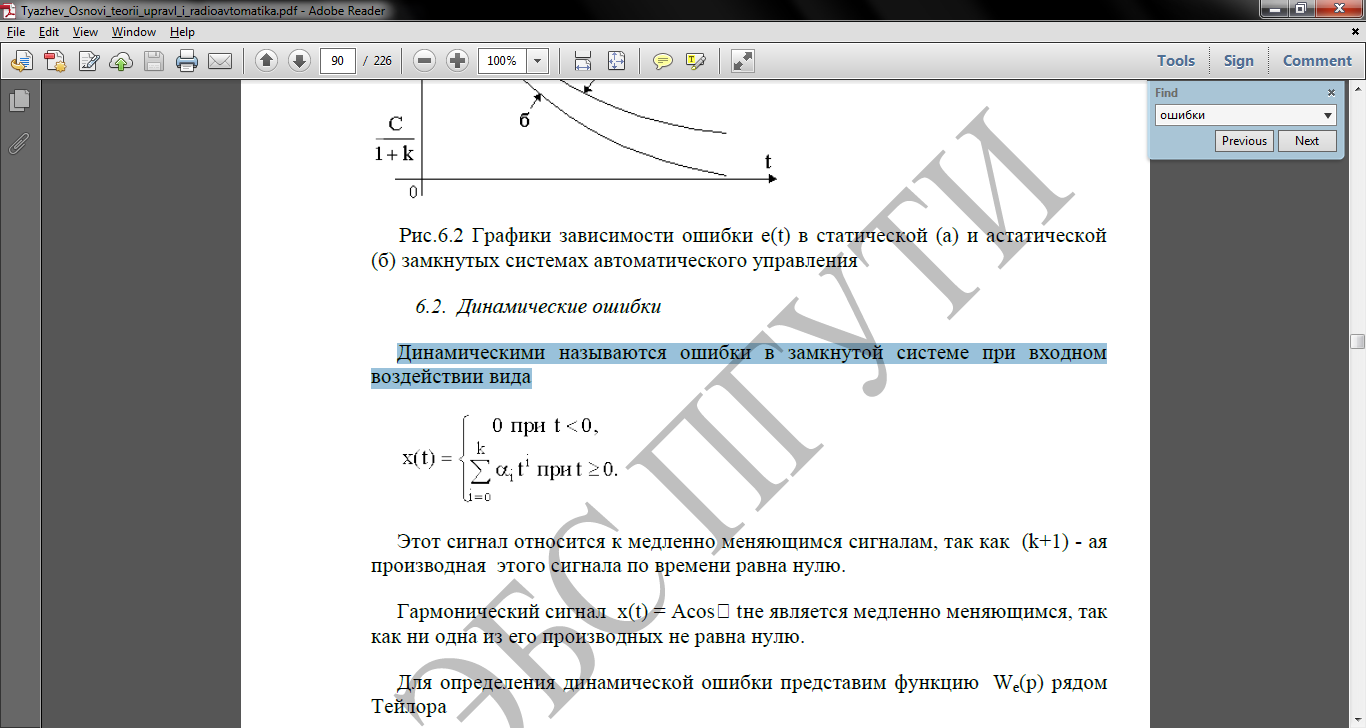Open the Edit menu

point(49,32)
